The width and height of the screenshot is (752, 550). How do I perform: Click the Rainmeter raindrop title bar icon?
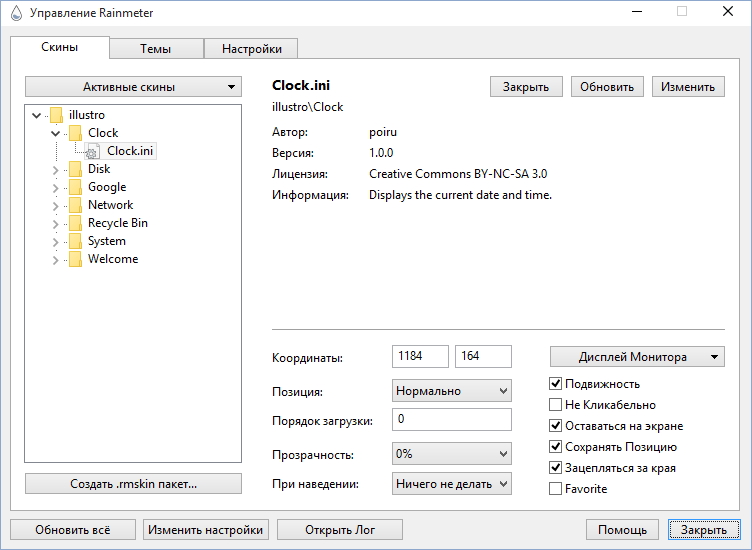point(16,13)
